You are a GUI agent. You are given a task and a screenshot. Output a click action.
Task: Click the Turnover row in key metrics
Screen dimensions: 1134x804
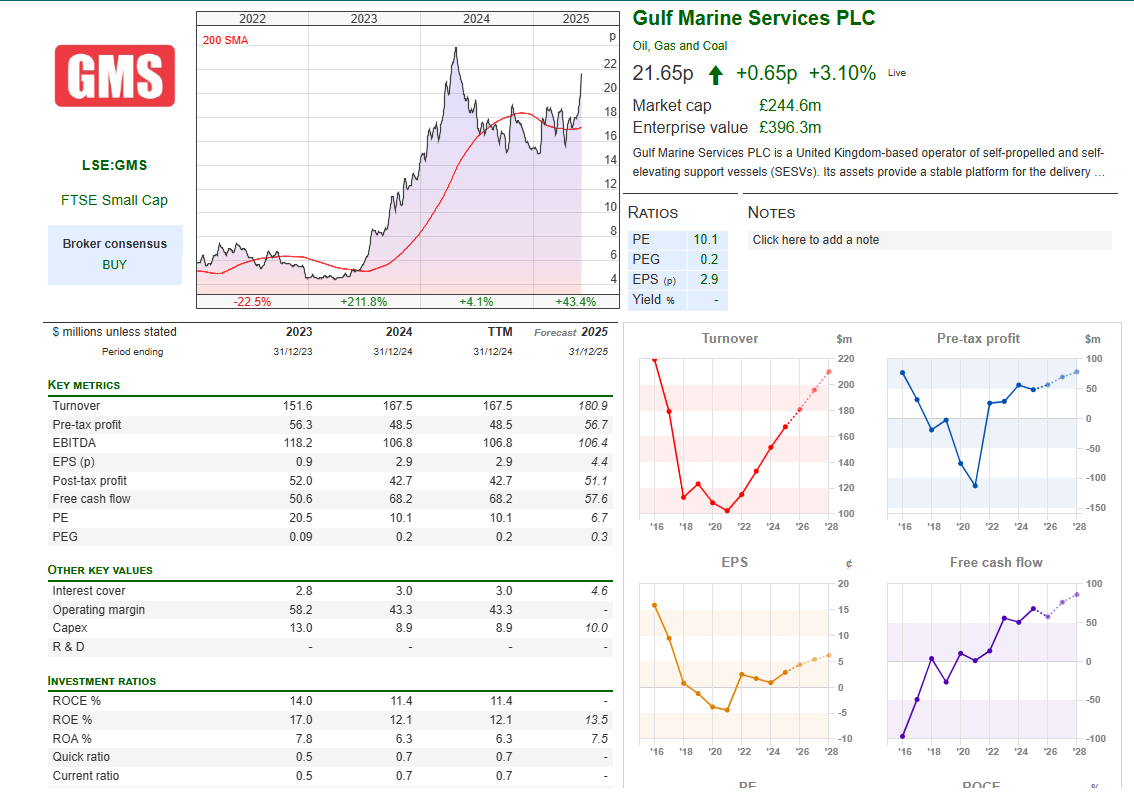(76, 406)
